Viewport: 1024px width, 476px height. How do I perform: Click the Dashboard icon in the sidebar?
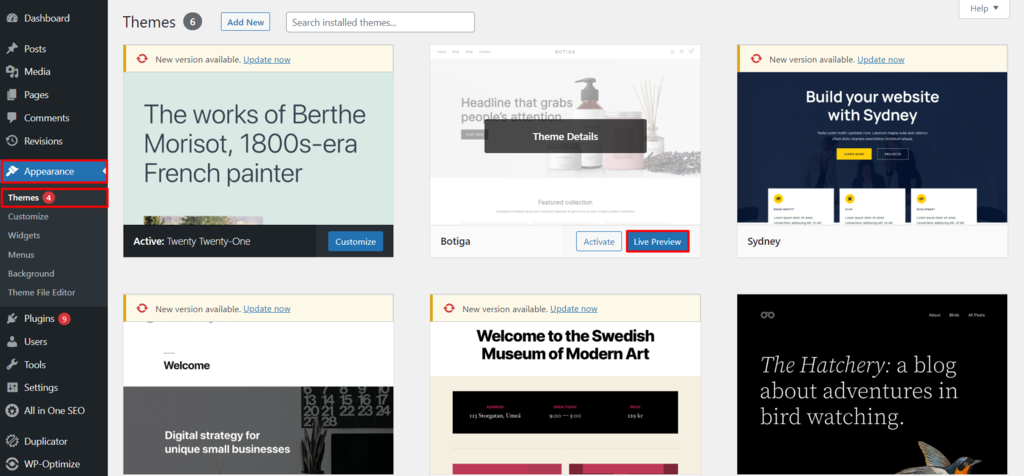pos(12,18)
